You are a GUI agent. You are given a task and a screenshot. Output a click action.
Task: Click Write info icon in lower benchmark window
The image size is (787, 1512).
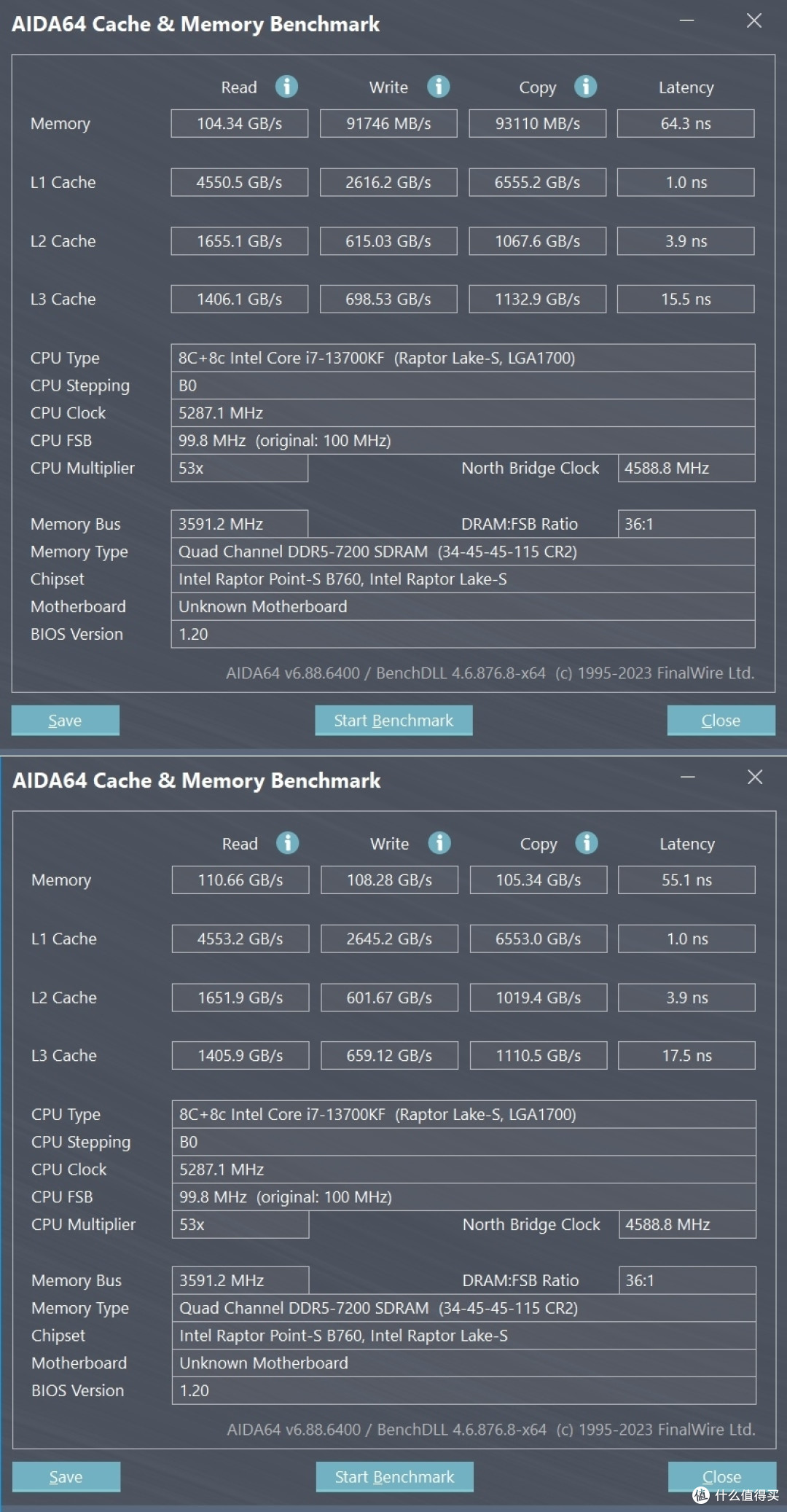click(x=439, y=843)
